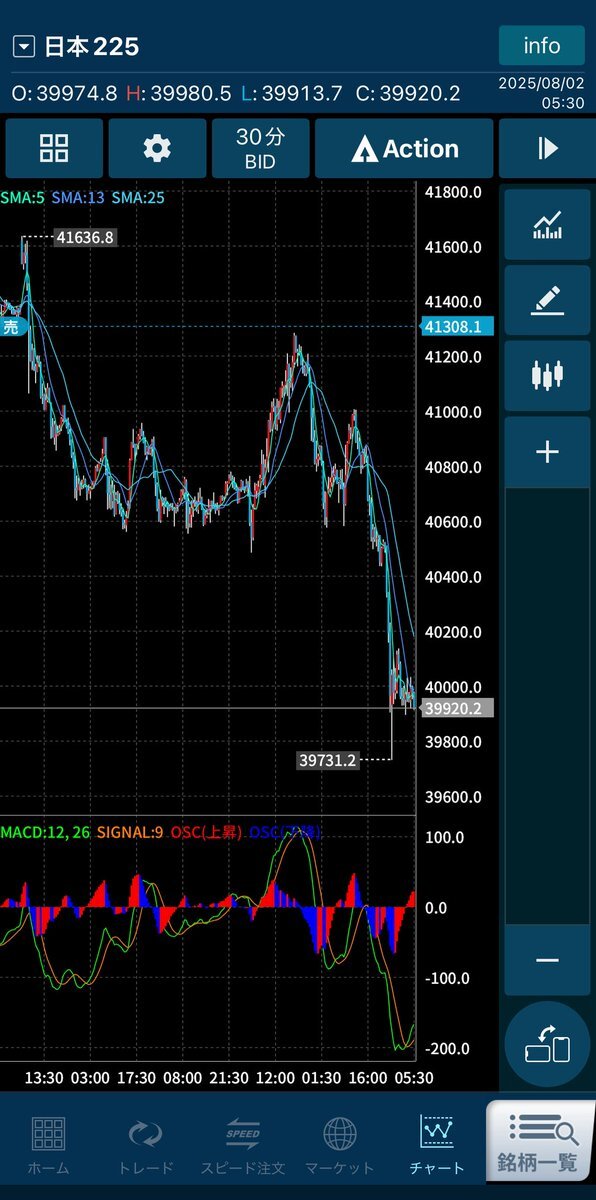This screenshot has width=596, height=1200.
Task: Tap the 40000.0 price axis label
Action: pyautogui.click(x=453, y=687)
